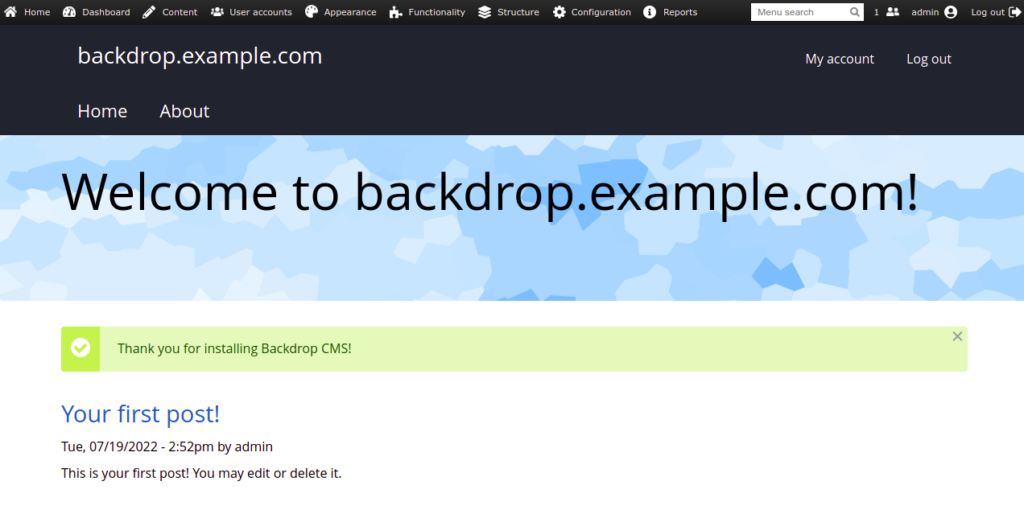Click the Content pencil icon
This screenshot has width=1024, height=510.
coord(149,12)
